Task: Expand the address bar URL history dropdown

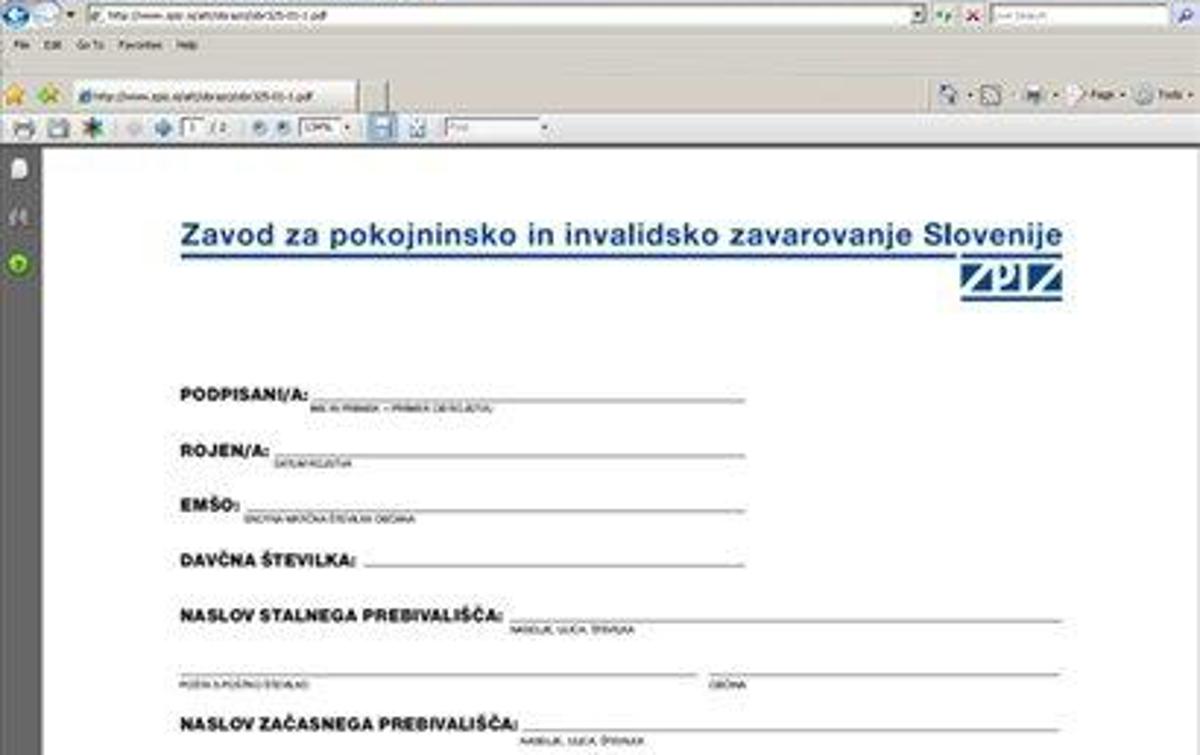Action: [918, 16]
